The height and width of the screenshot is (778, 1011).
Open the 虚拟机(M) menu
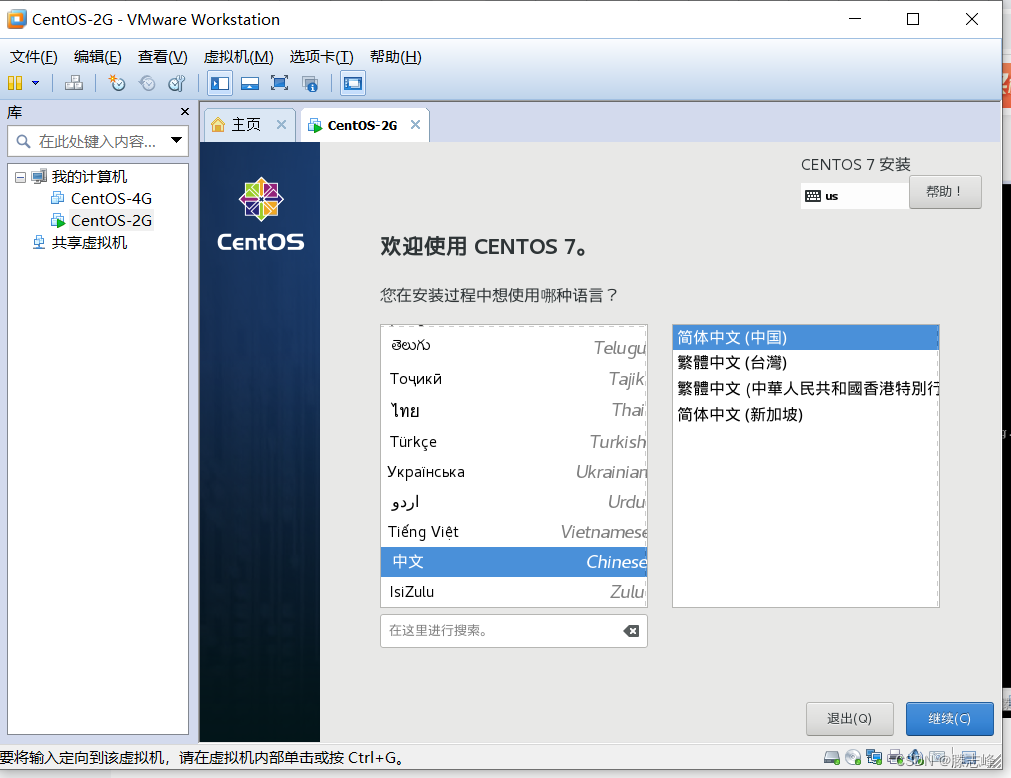point(239,57)
